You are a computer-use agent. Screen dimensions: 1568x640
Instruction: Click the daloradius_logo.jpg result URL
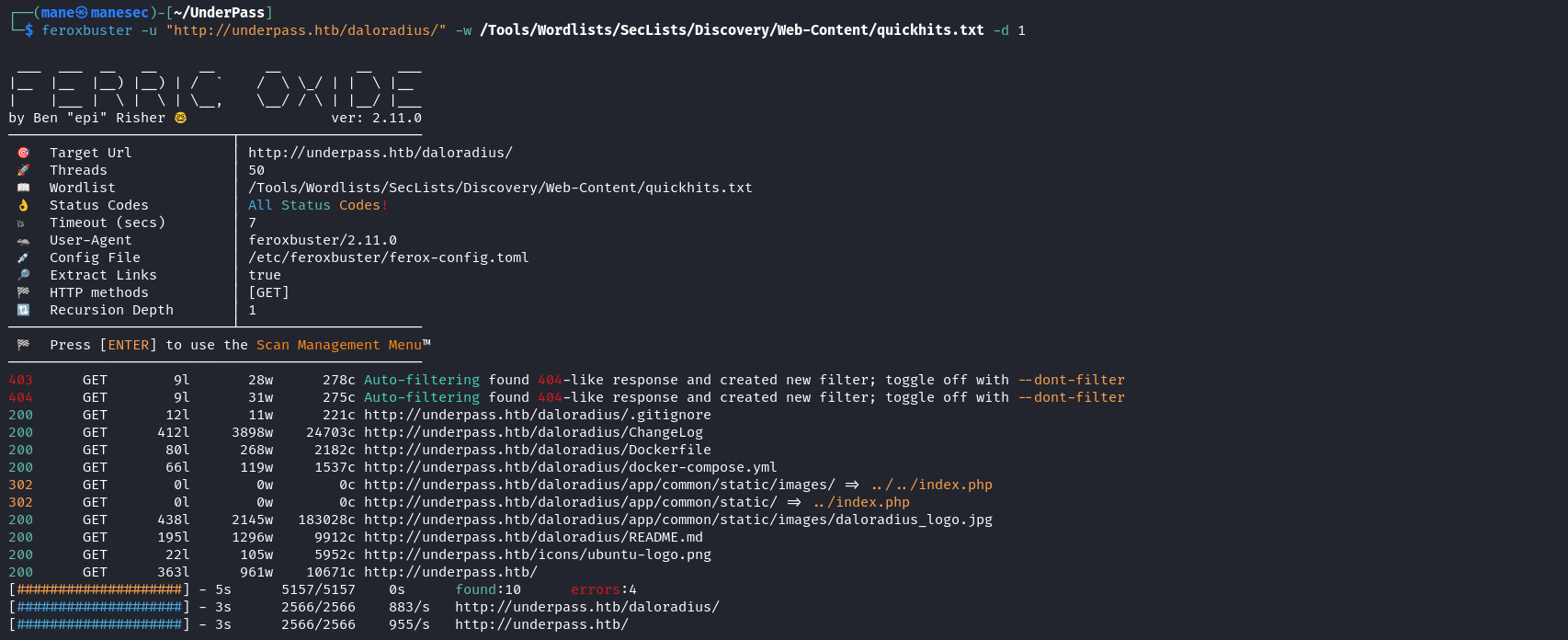(x=678, y=520)
